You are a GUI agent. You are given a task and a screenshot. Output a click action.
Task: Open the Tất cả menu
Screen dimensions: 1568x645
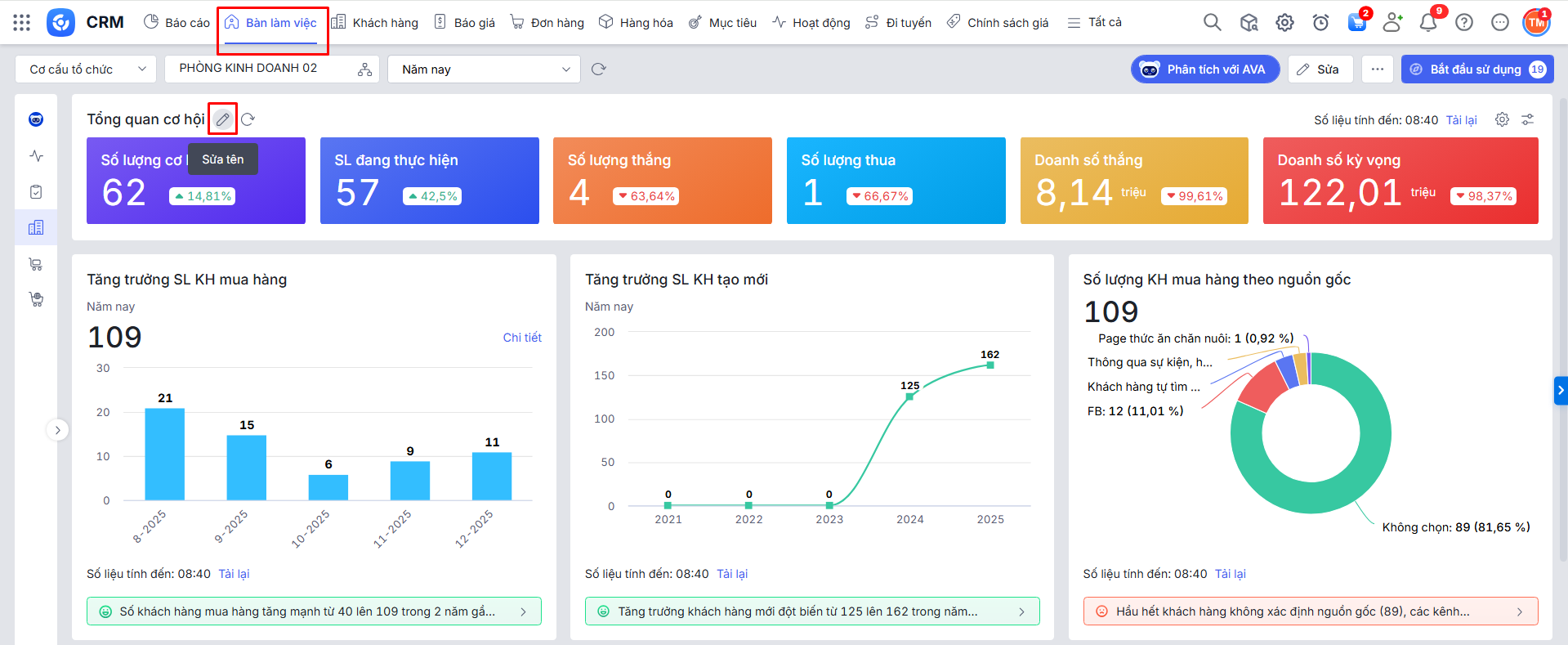click(x=1095, y=23)
